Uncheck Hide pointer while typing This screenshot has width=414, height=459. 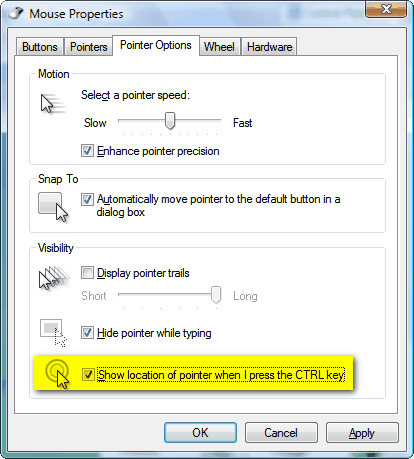click(x=87, y=333)
